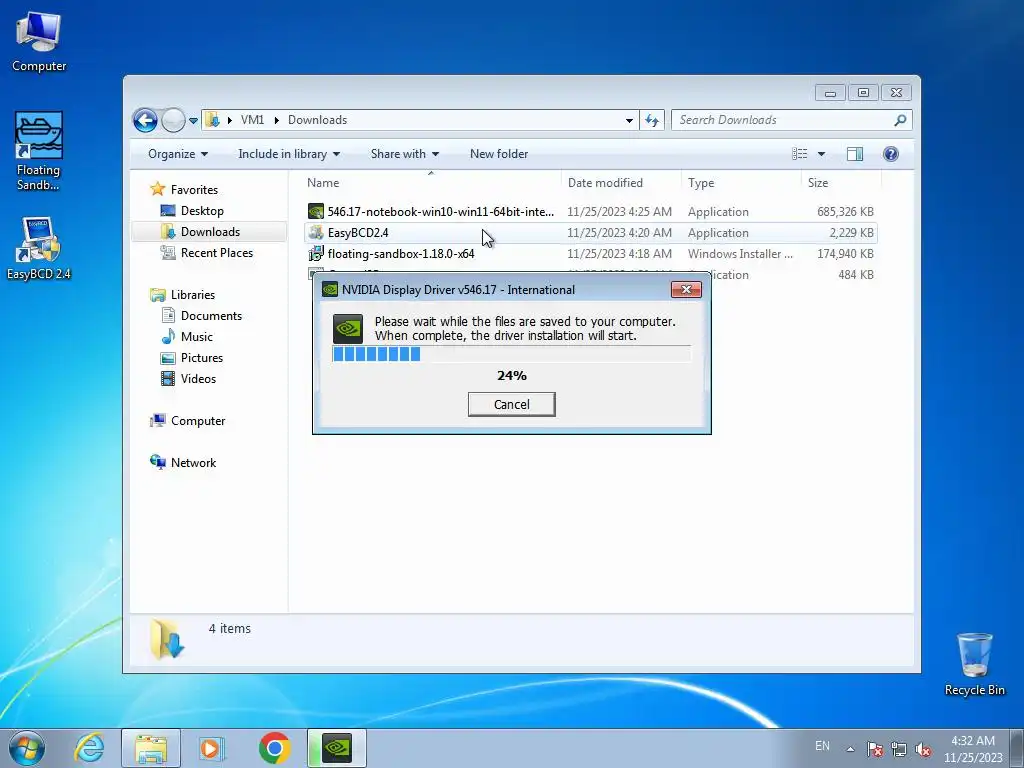Click EN language indicator
The height and width of the screenshot is (768, 1024).
point(822,746)
